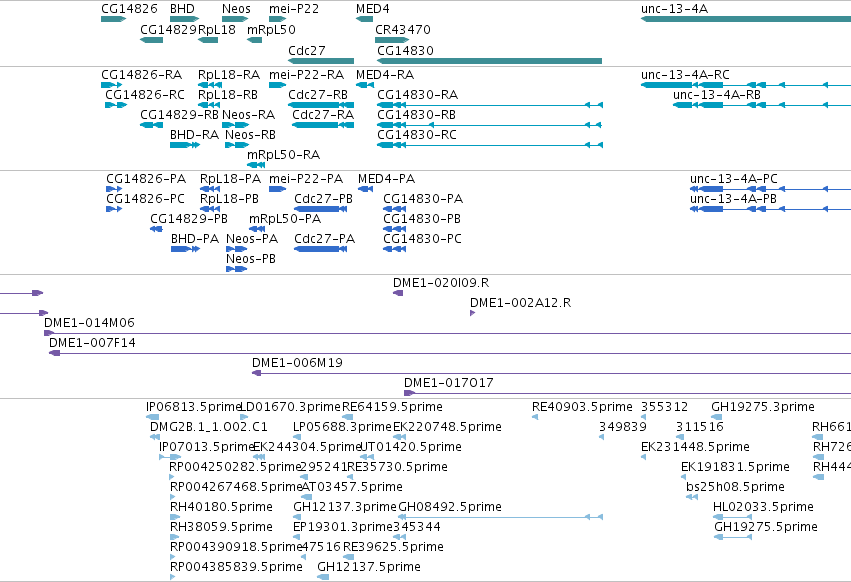This screenshot has height=582, width=851.
Task: Select the mei-P22-PA protein label
Action: (306, 179)
